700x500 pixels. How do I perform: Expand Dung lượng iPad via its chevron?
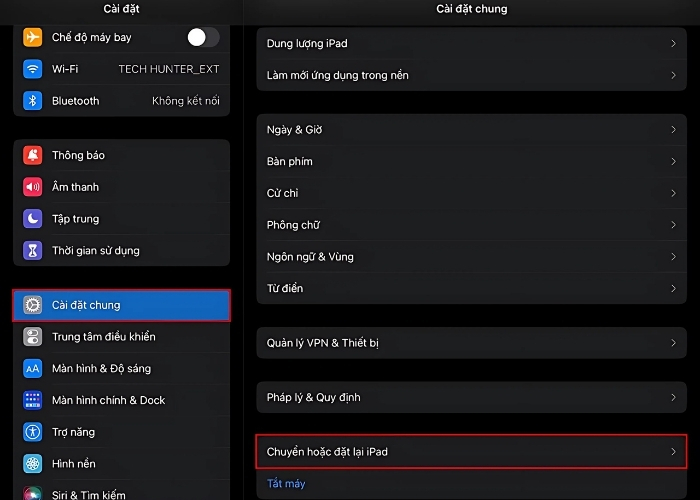pyautogui.click(x=673, y=44)
